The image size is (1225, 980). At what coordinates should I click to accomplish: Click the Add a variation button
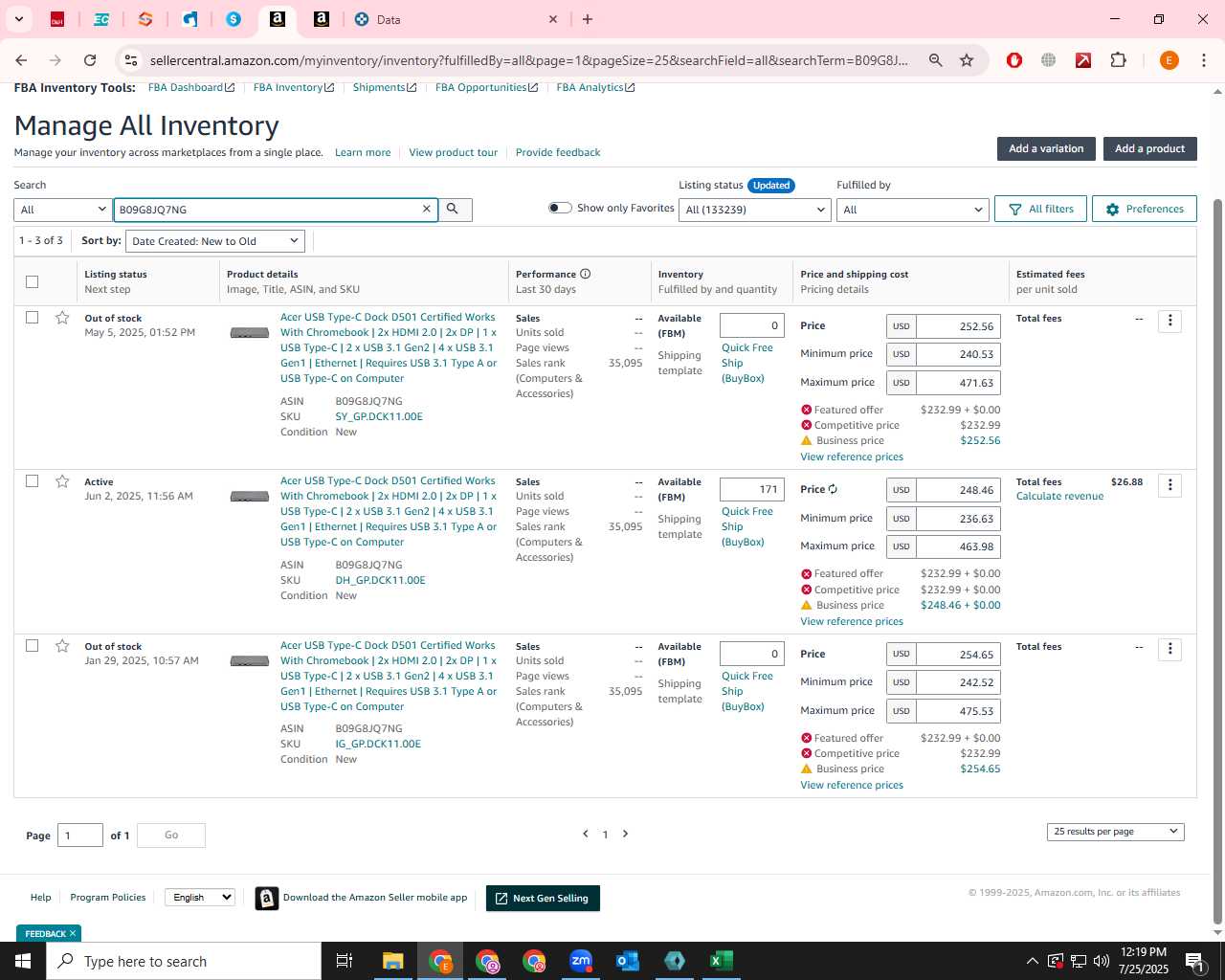pyautogui.click(x=1046, y=148)
